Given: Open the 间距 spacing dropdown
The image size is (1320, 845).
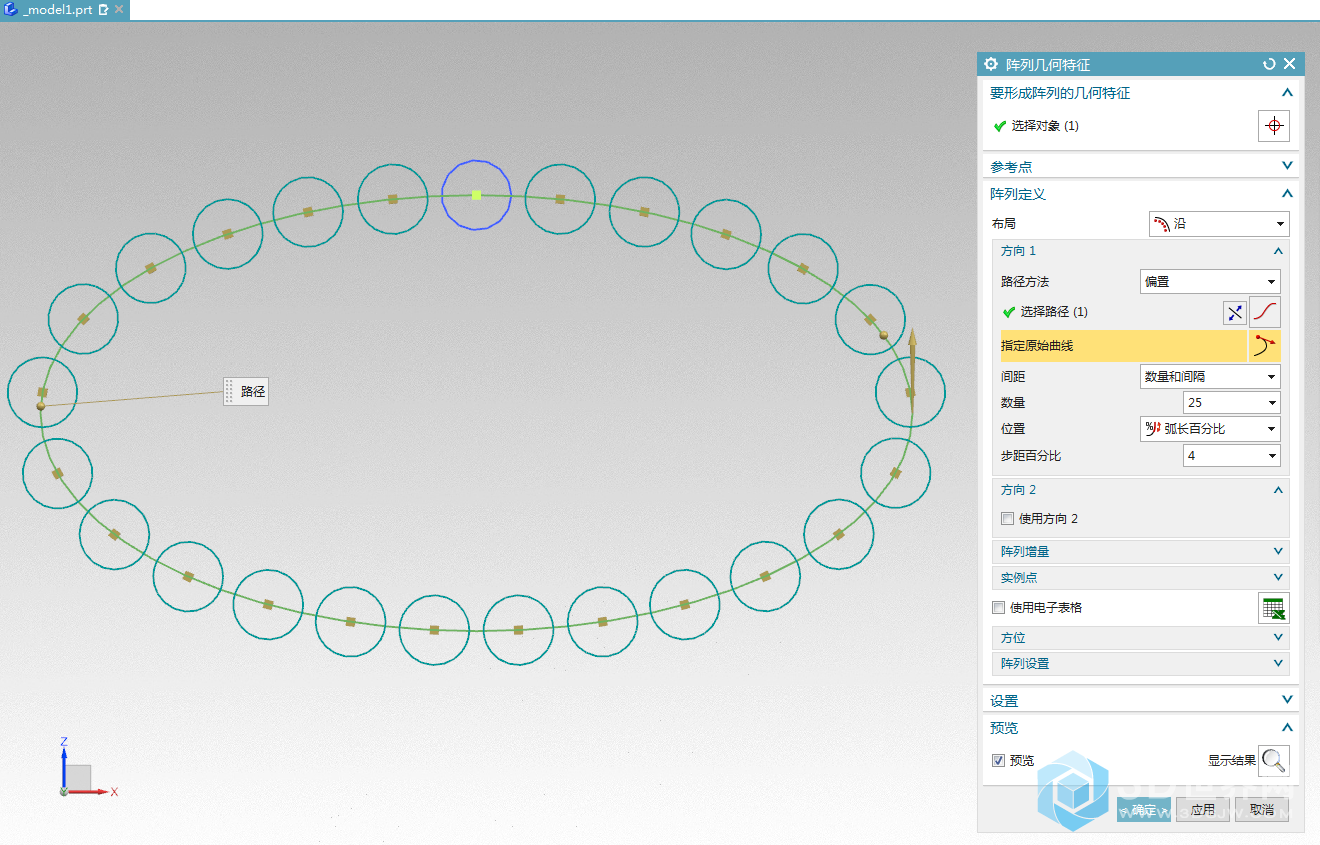Looking at the screenshot, I should coord(1210,377).
